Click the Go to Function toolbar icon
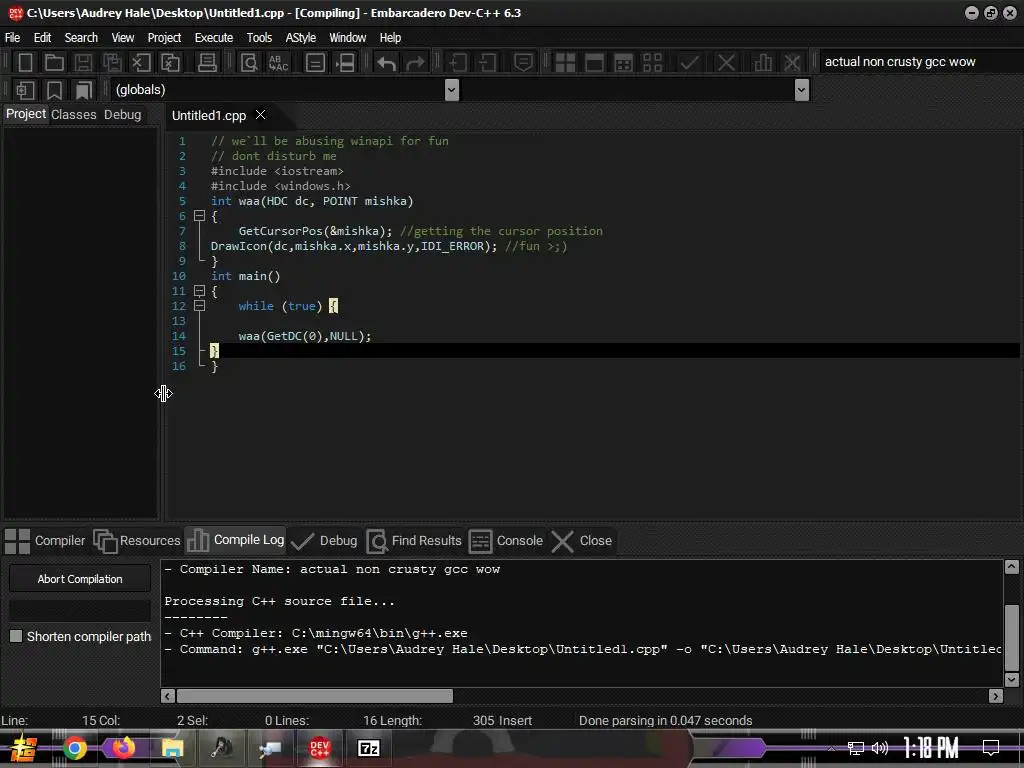 (345, 63)
